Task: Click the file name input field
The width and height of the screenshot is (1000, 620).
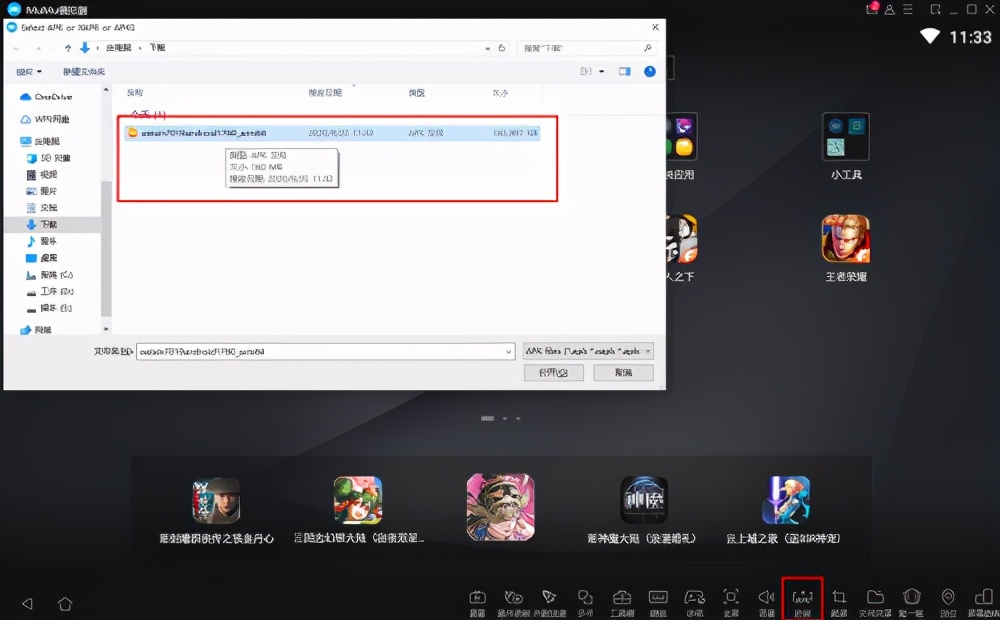Action: click(325, 351)
